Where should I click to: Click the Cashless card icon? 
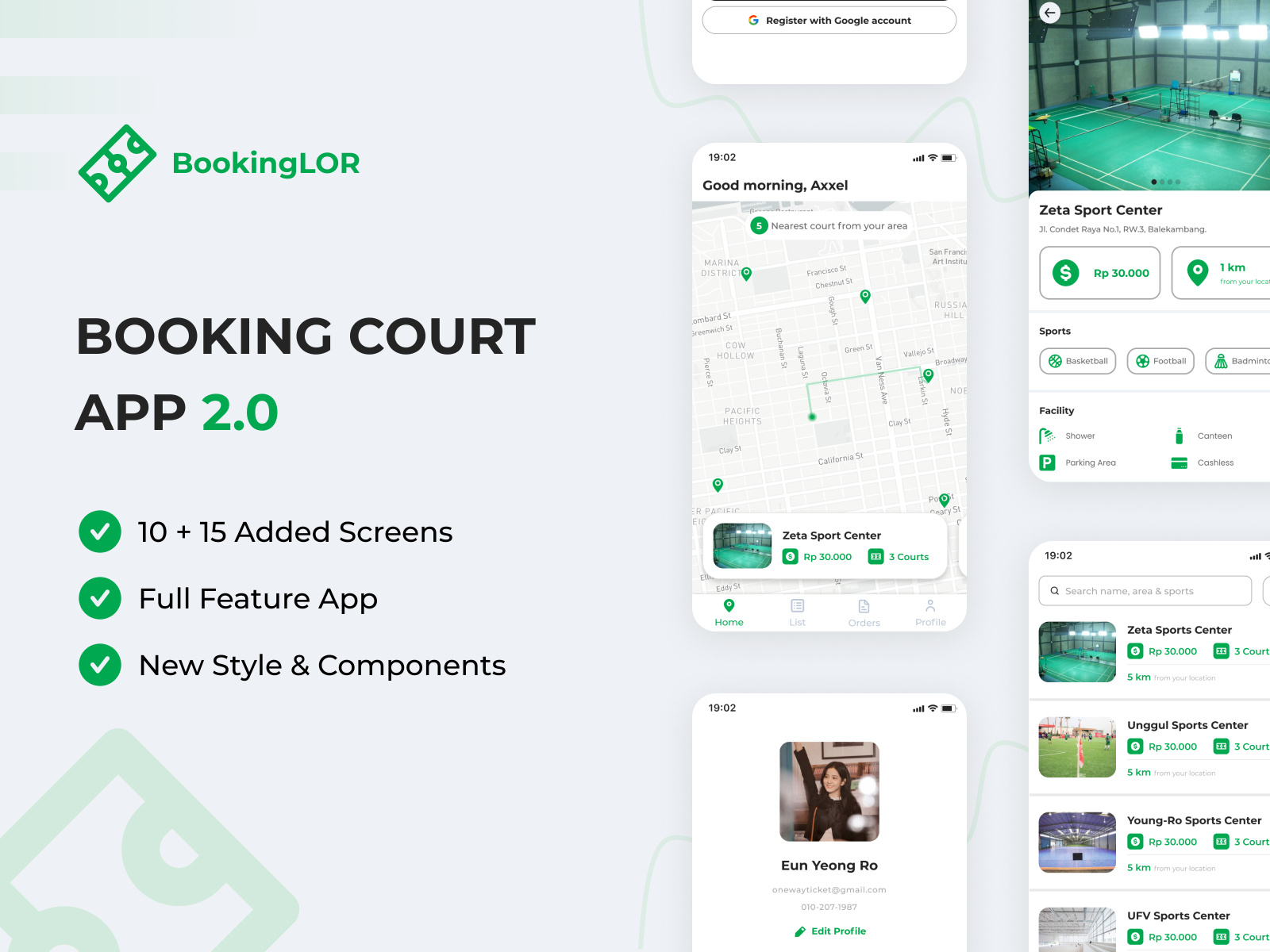[x=1179, y=463]
